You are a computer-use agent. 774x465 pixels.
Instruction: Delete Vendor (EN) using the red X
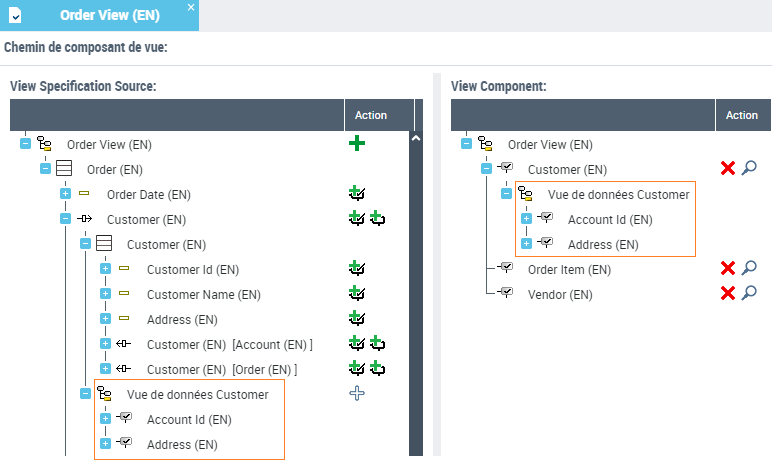point(728,293)
